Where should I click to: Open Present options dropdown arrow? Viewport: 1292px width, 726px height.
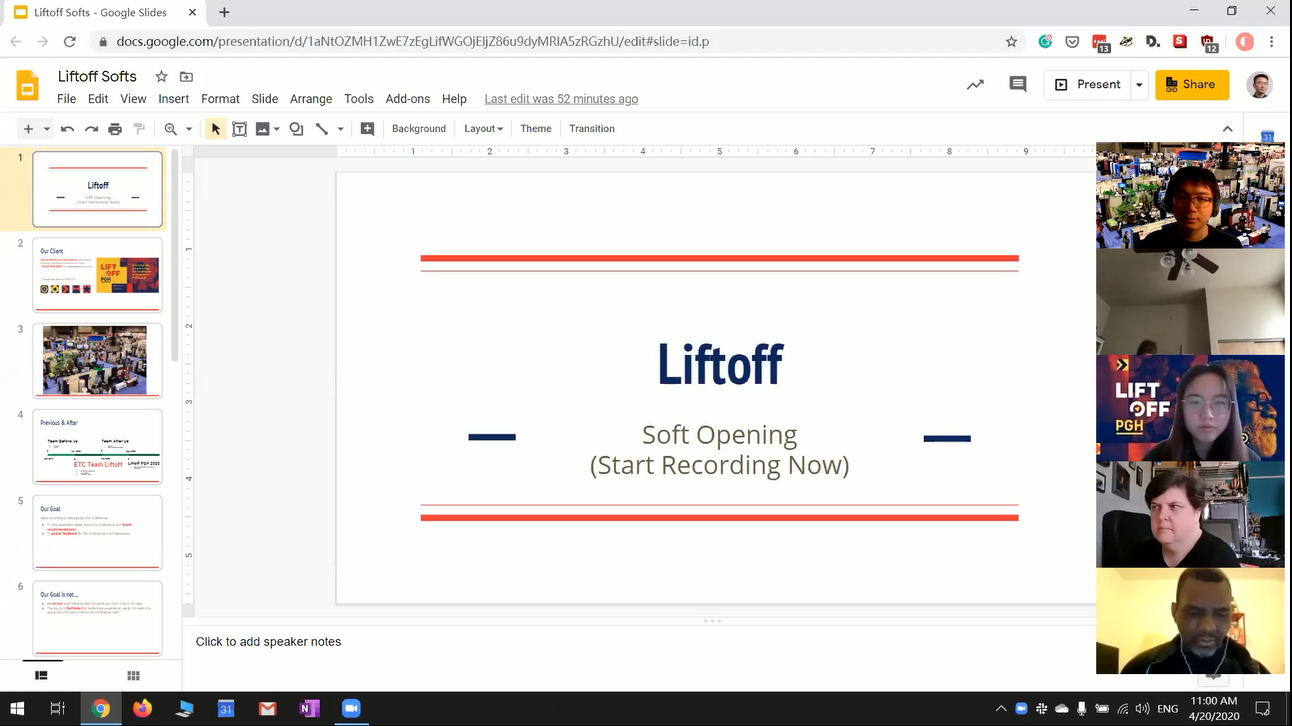pyautogui.click(x=1139, y=85)
